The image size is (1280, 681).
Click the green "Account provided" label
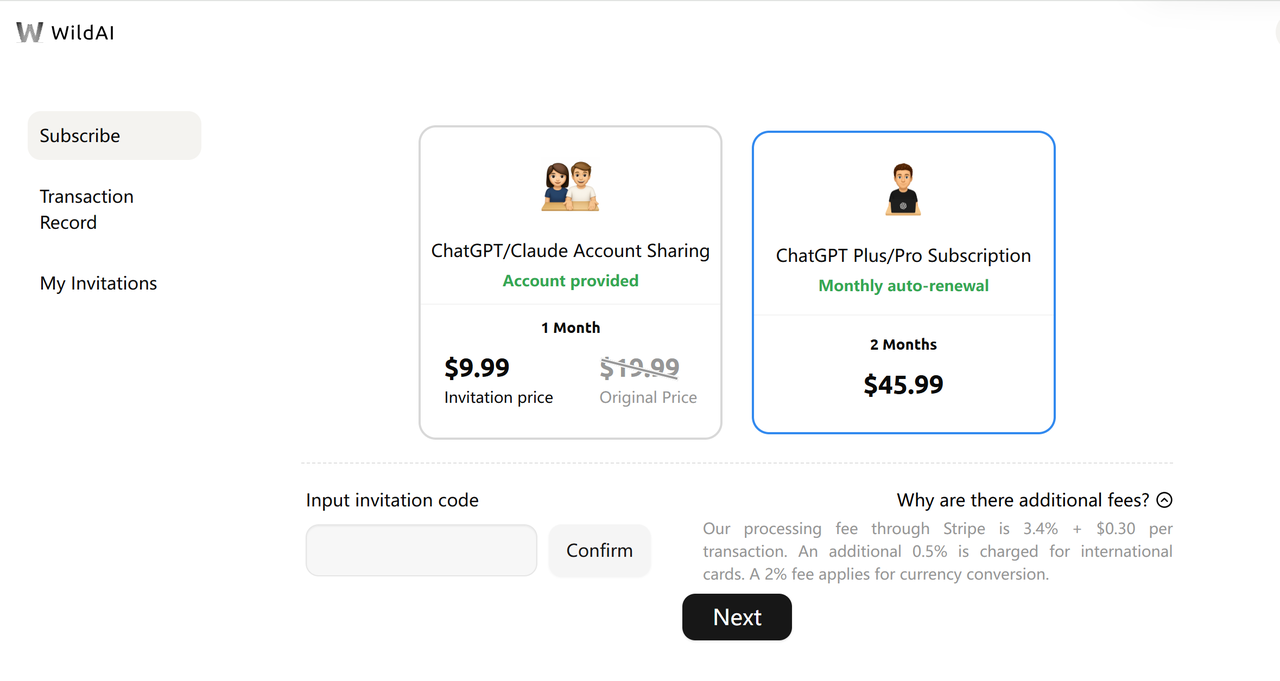(570, 281)
